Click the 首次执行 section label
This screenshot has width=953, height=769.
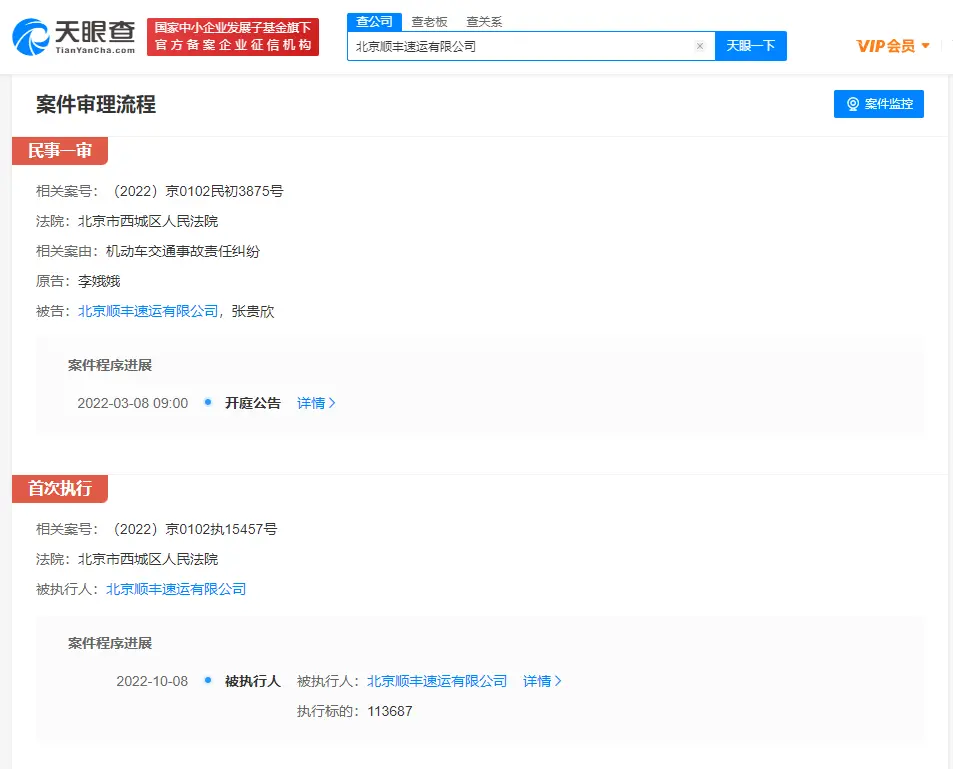(x=60, y=489)
